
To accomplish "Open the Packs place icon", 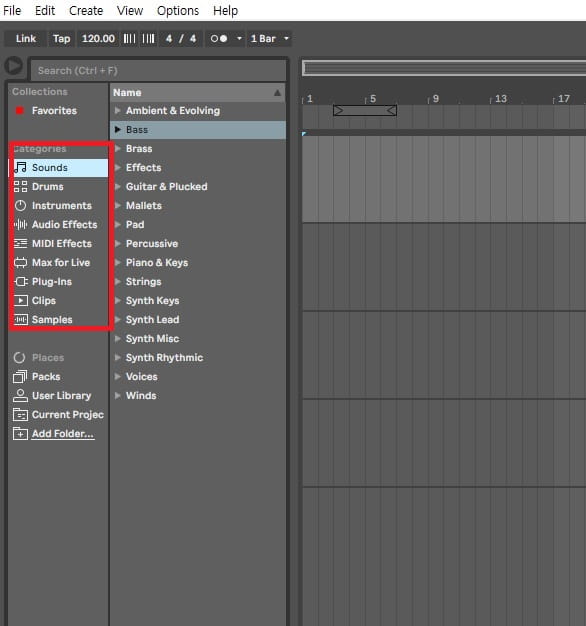I will click(x=20, y=376).
